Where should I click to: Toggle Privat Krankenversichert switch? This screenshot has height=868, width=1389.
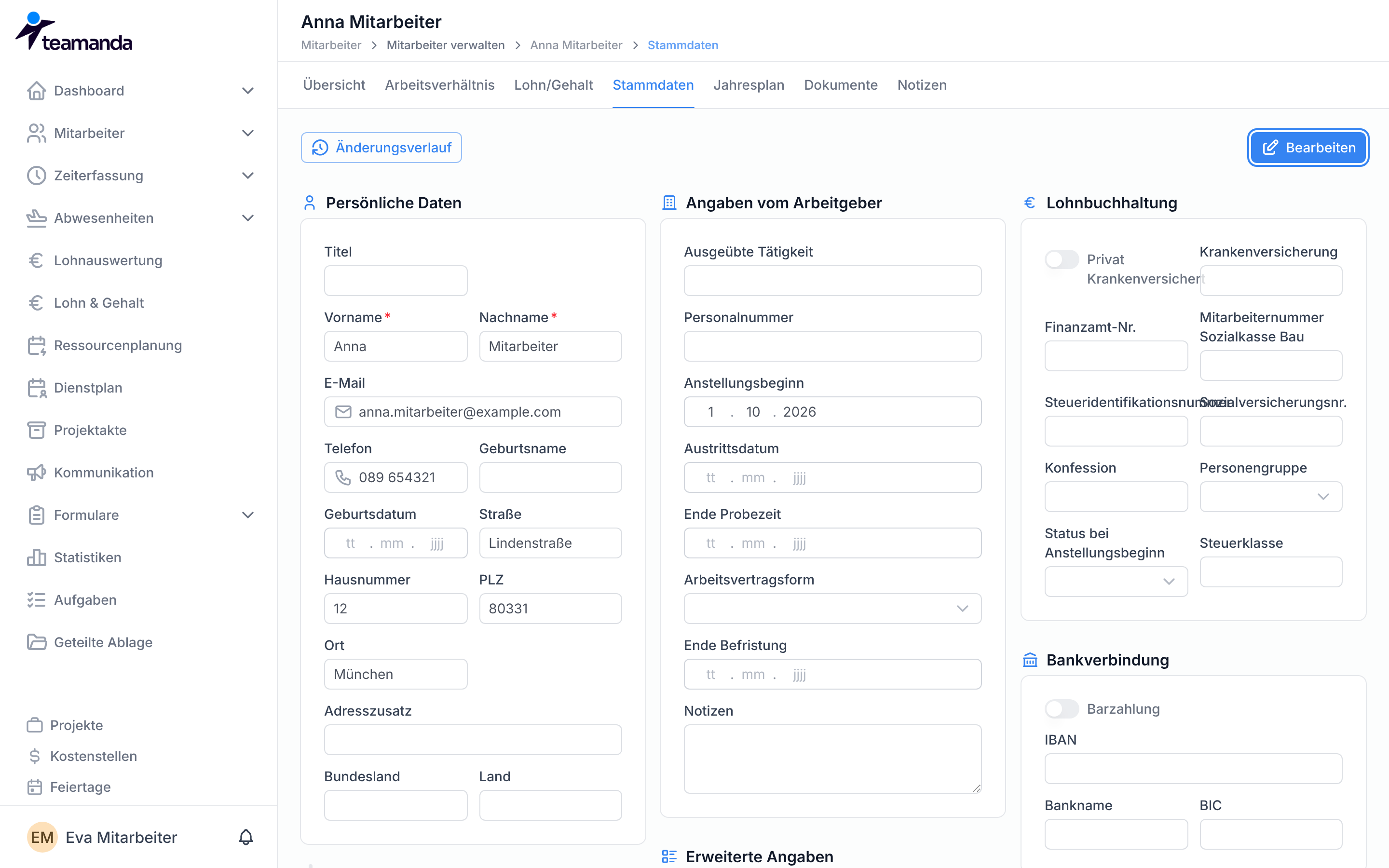[x=1061, y=259]
